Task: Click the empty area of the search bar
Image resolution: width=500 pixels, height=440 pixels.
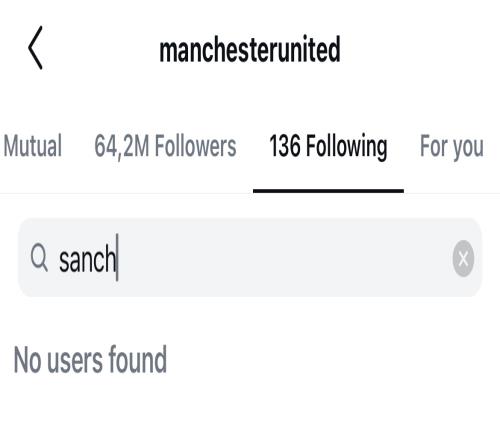Action: tap(283, 257)
